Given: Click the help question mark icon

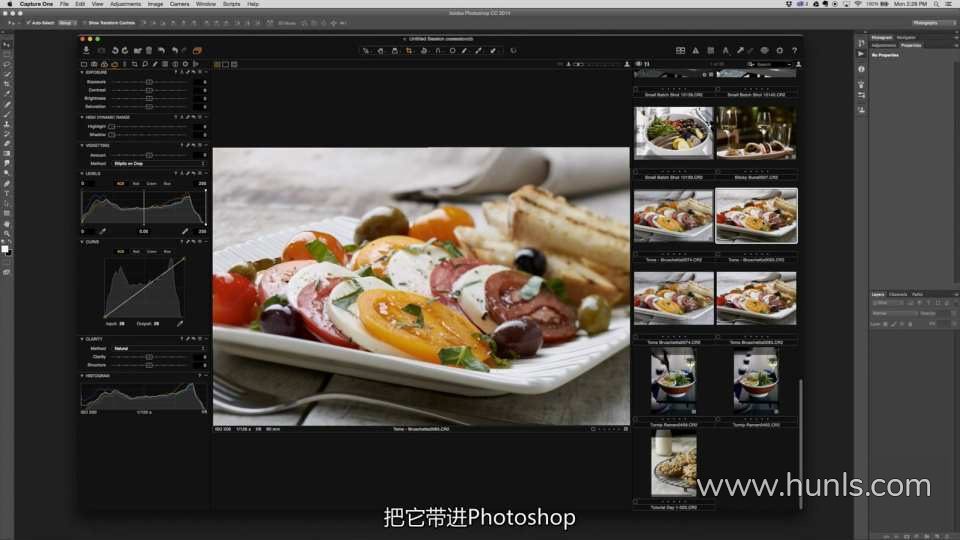Looking at the screenshot, I should (x=795, y=51).
